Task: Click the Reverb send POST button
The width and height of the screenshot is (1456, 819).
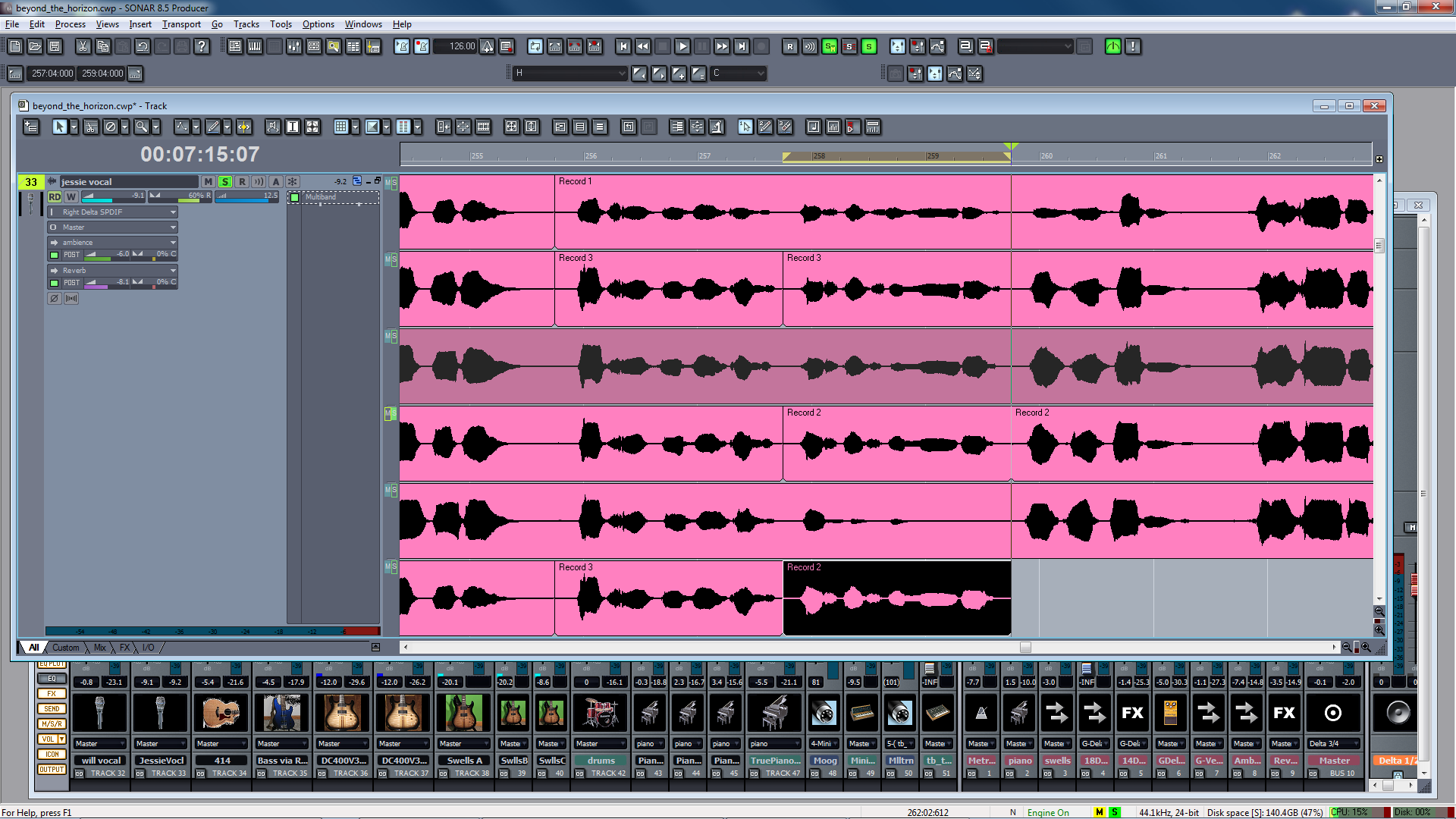Action: coord(71,283)
